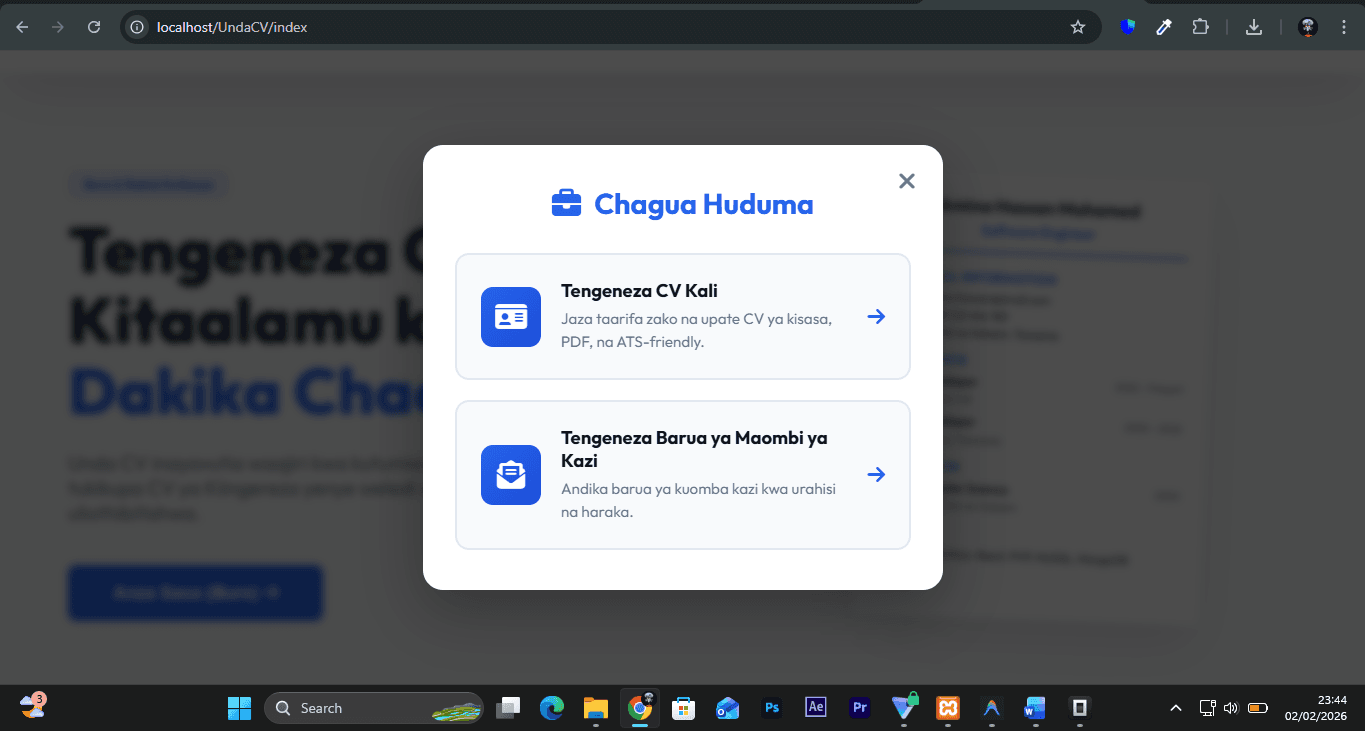The width and height of the screenshot is (1365, 731).
Task: Choose the Tengeneza CV Kali service
Action: [x=683, y=316]
